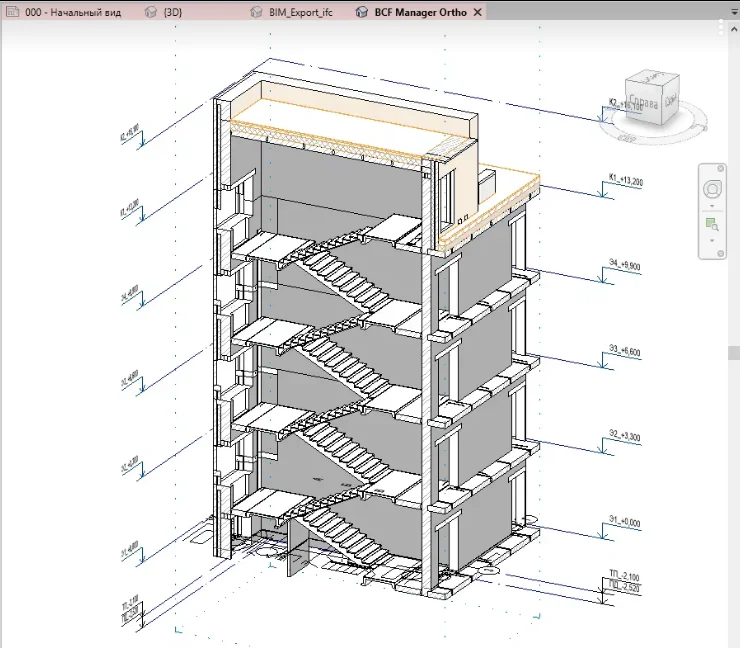The height and width of the screenshot is (648, 740).
Task: Click the cube icon on the BIM_Export_ifc tab
Action: [x=256, y=12]
